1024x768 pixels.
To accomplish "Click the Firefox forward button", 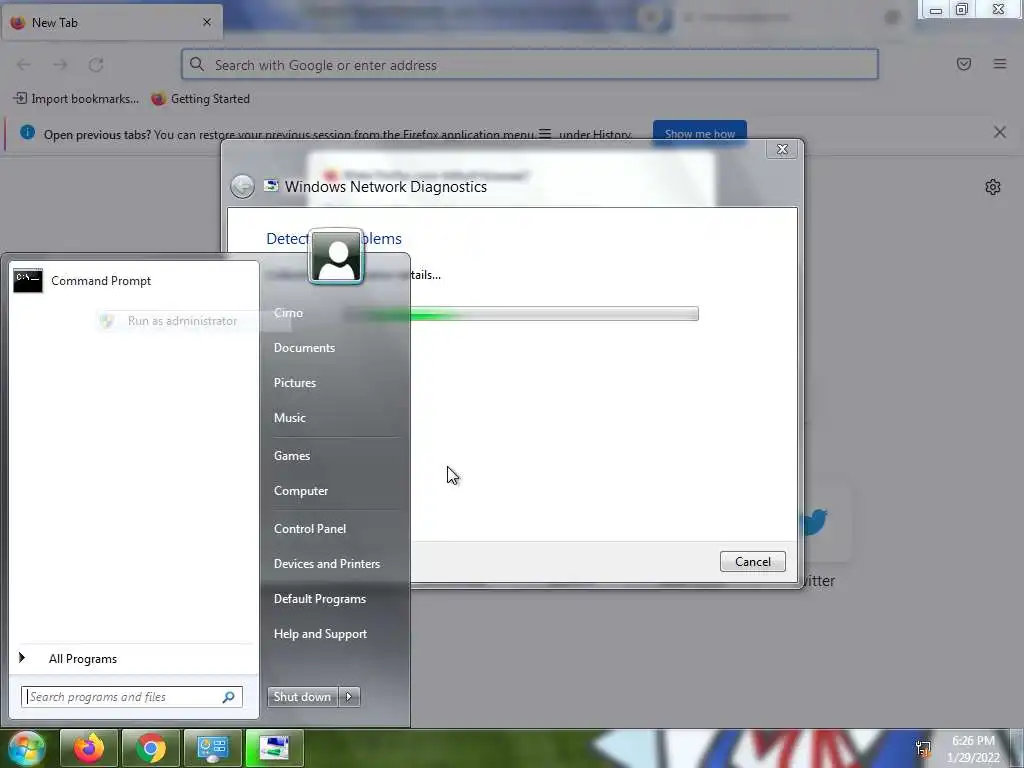I will tap(60, 64).
